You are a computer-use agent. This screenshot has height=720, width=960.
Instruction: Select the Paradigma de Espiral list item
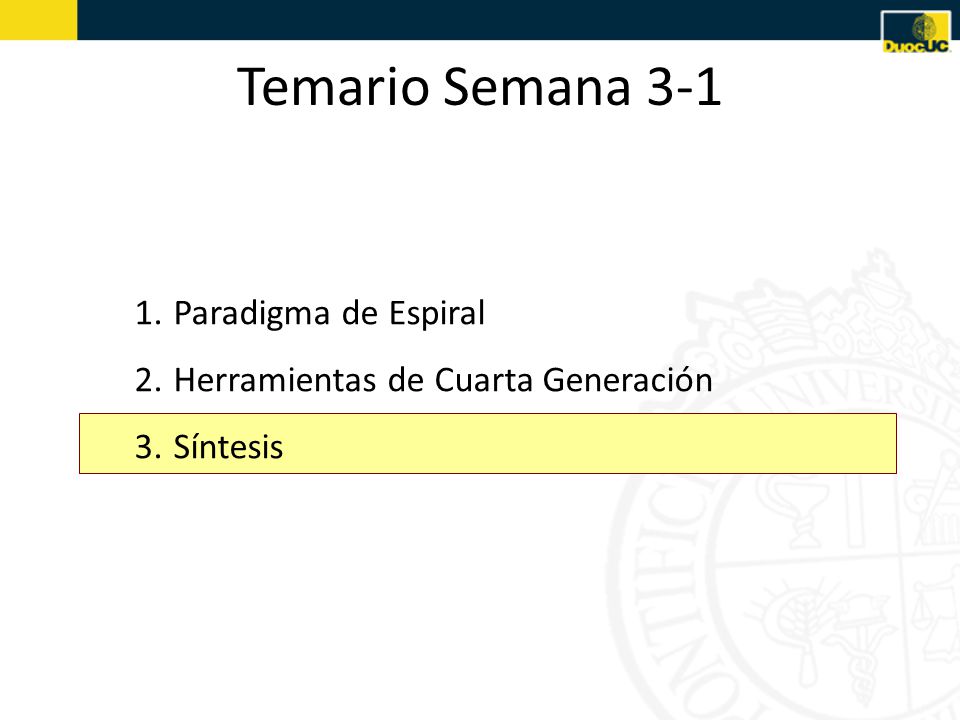coord(310,313)
